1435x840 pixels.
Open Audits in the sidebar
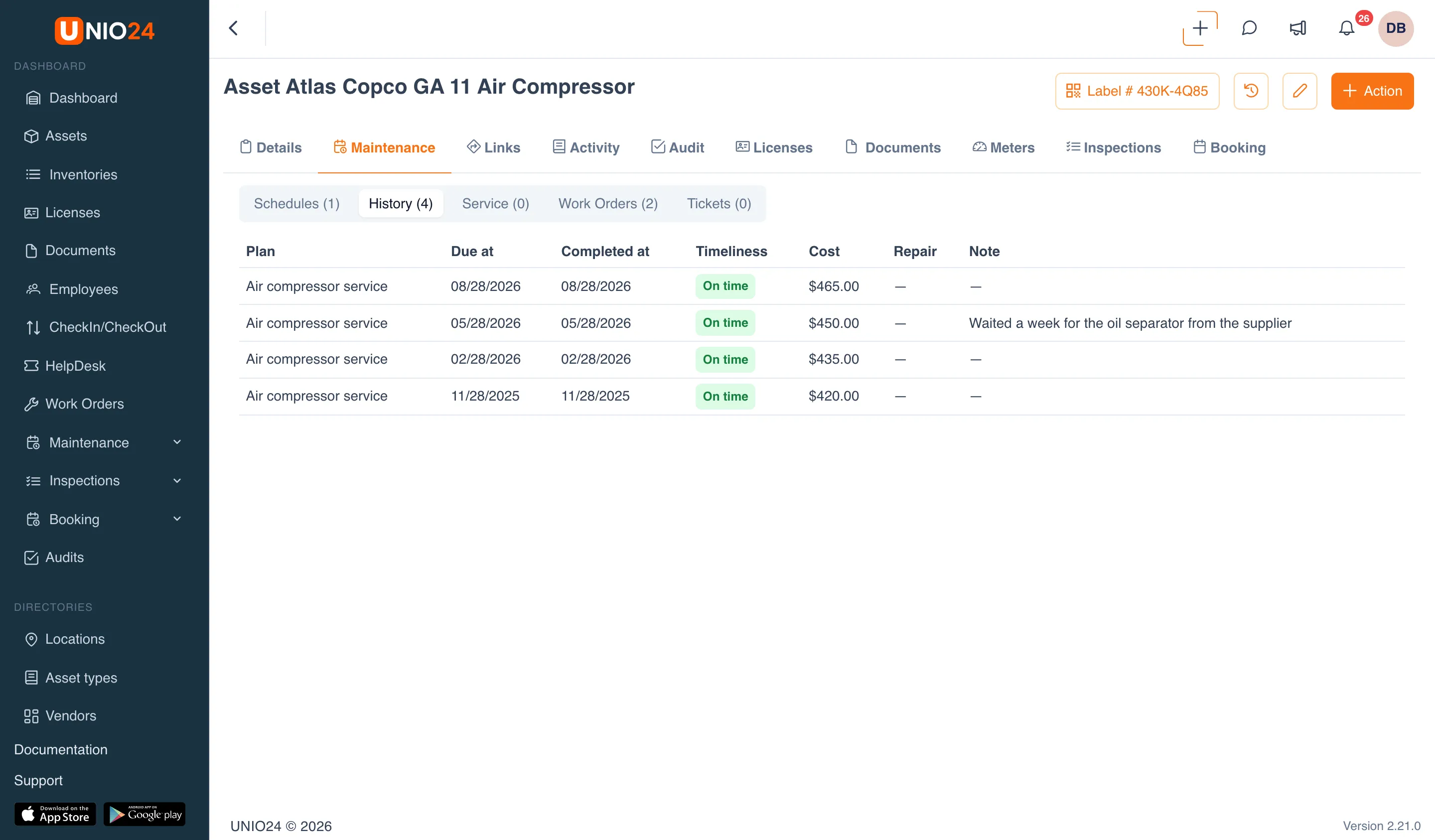click(x=54, y=558)
